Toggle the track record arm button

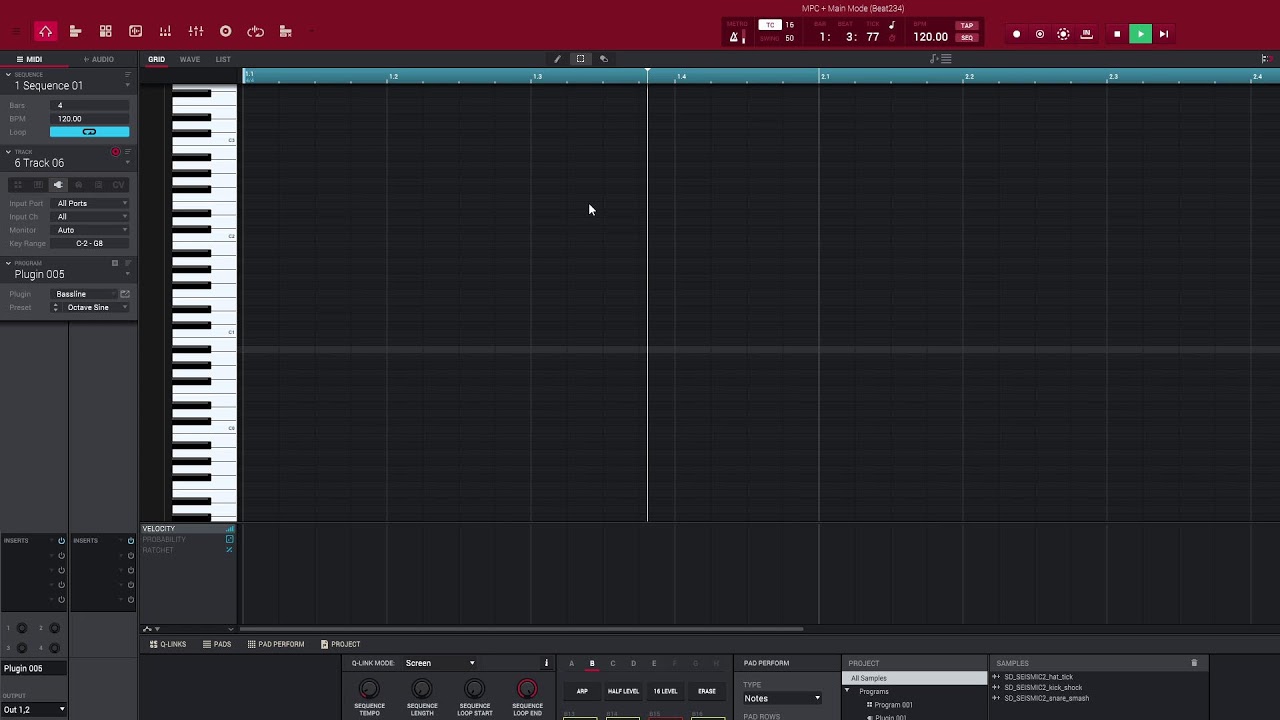(115, 152)
